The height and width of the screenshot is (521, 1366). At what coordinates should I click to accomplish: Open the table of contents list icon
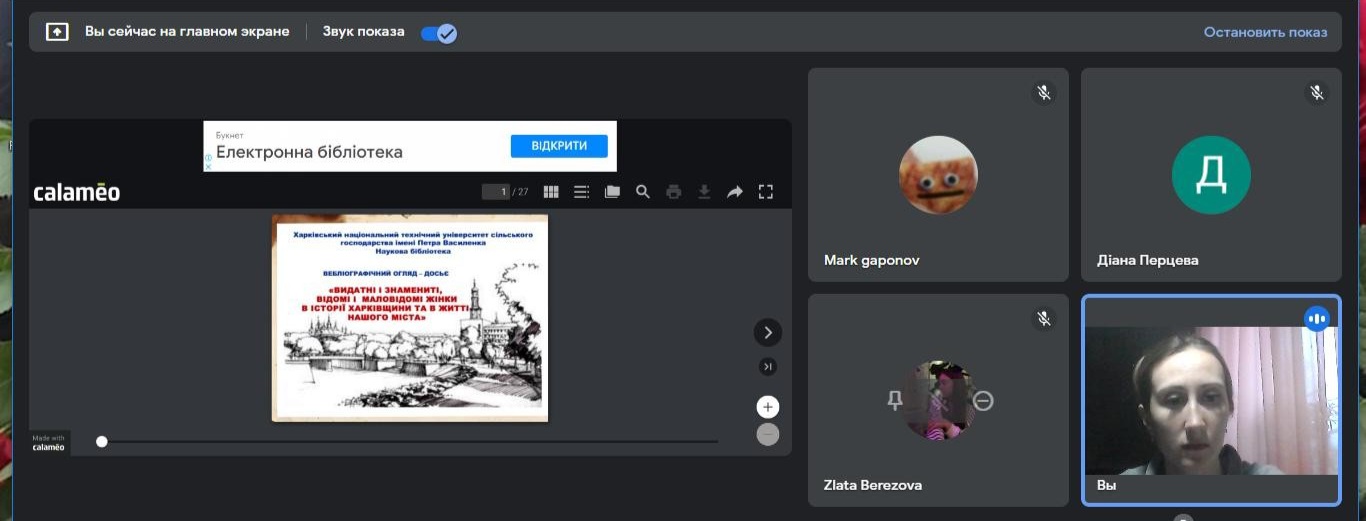[581, 192]
